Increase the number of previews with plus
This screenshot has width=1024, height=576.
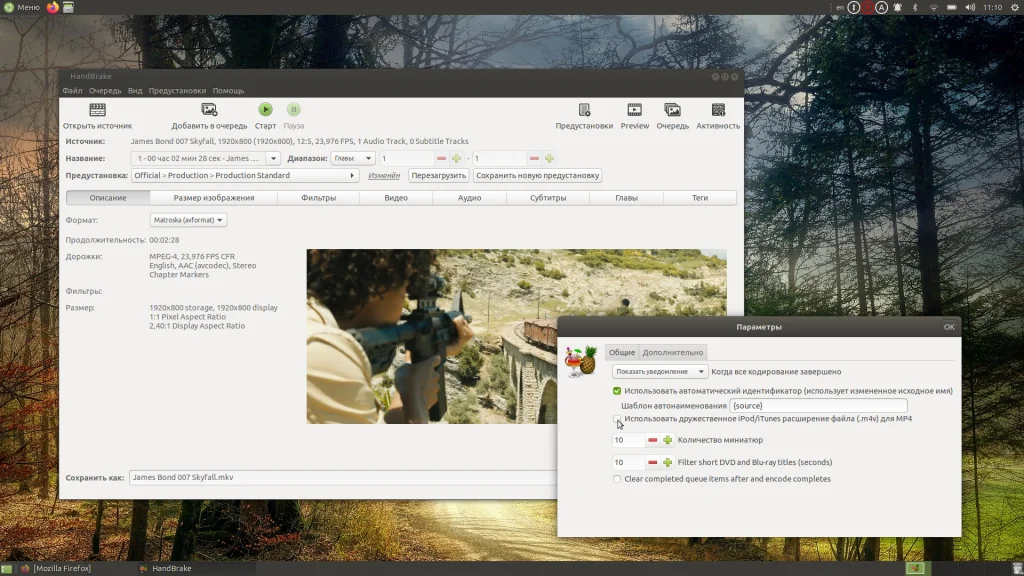tap(667, 440)
